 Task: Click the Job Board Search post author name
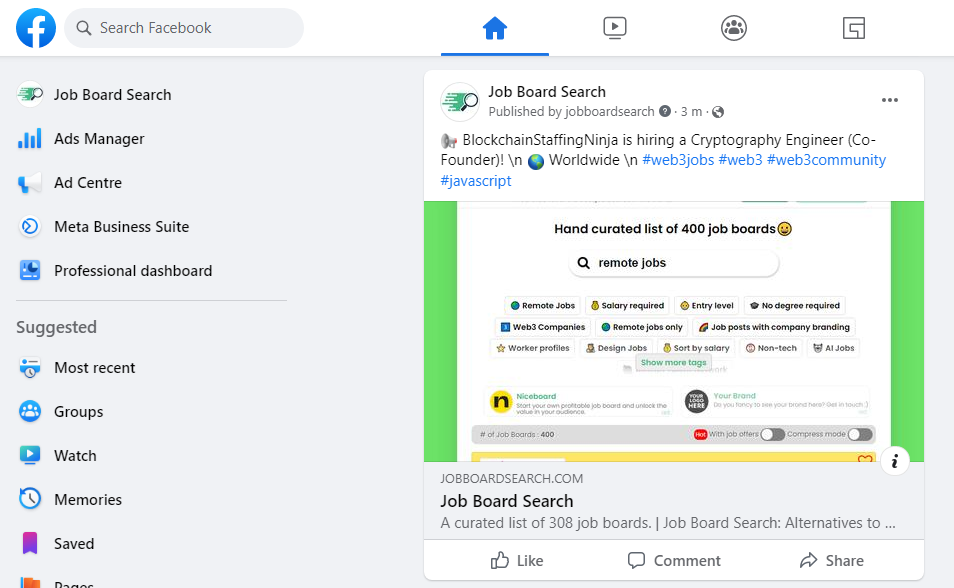click(x=547, y=92)
